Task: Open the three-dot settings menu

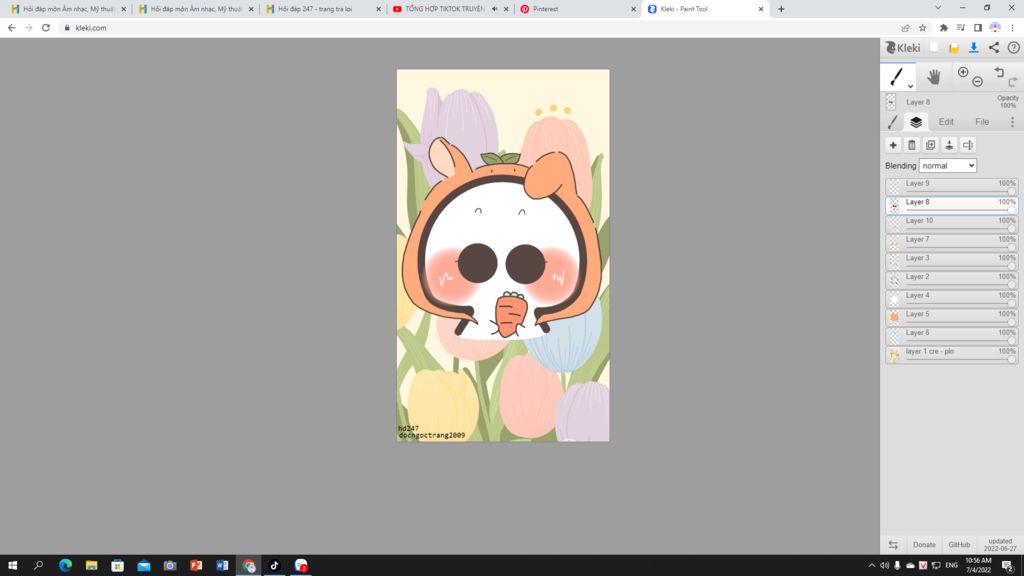Action: click(1012, 122)
